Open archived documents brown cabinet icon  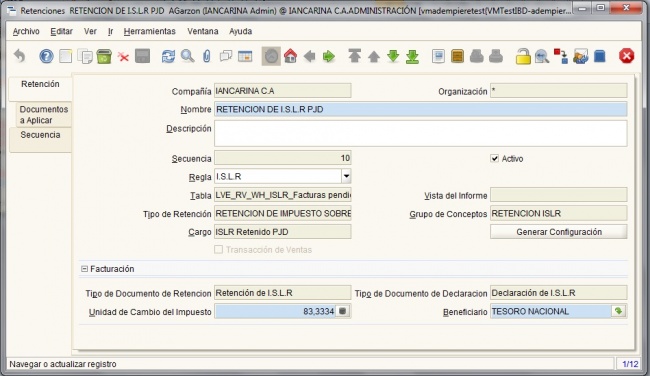[x=457, y=56]
